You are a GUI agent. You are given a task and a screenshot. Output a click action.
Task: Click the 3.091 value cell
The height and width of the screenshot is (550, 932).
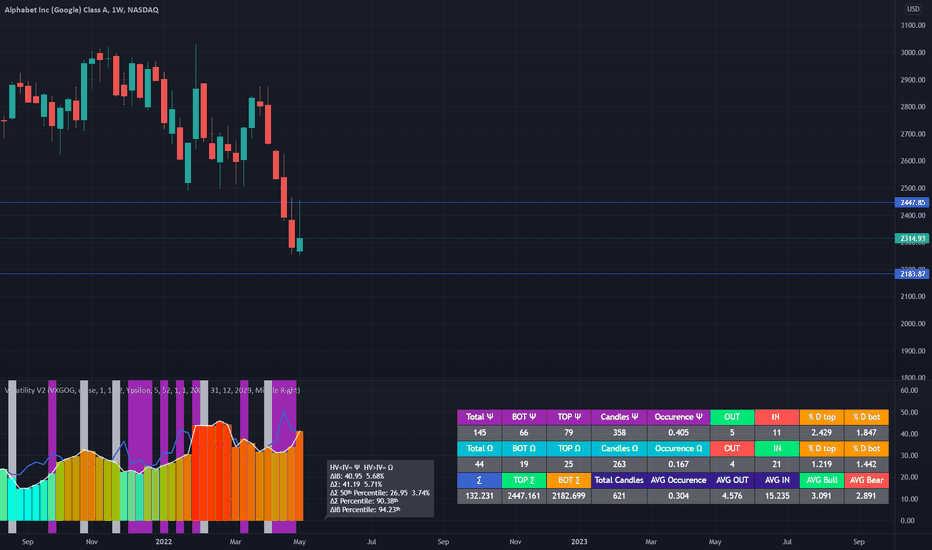coord(821,496)
